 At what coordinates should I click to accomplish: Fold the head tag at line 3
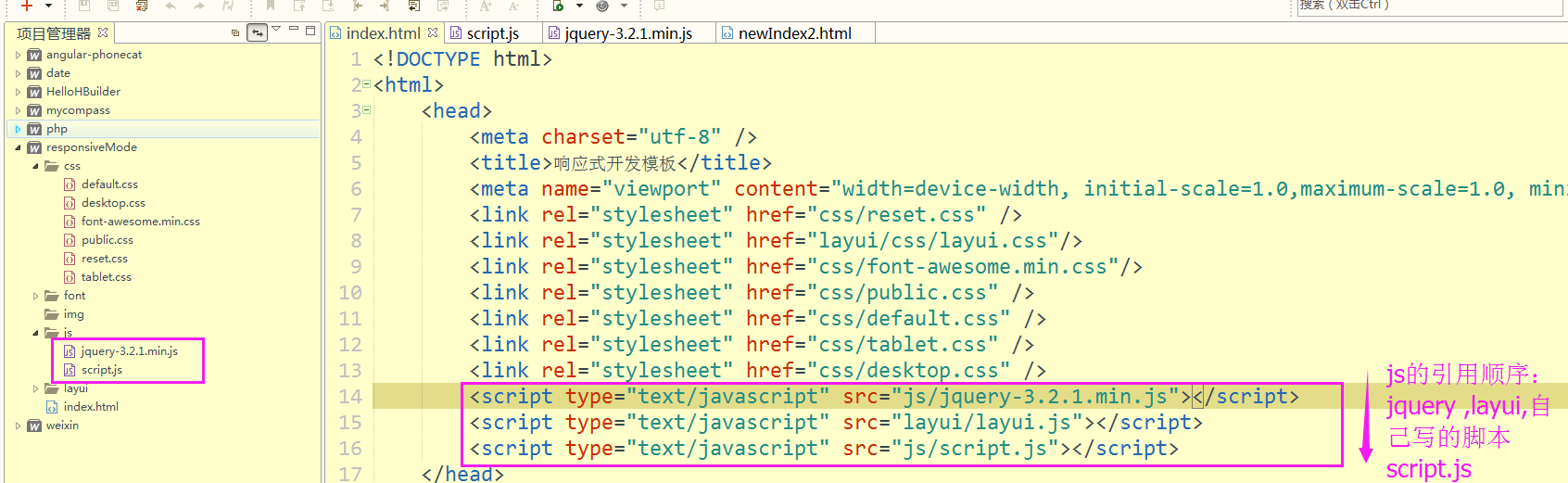[366, 110]
